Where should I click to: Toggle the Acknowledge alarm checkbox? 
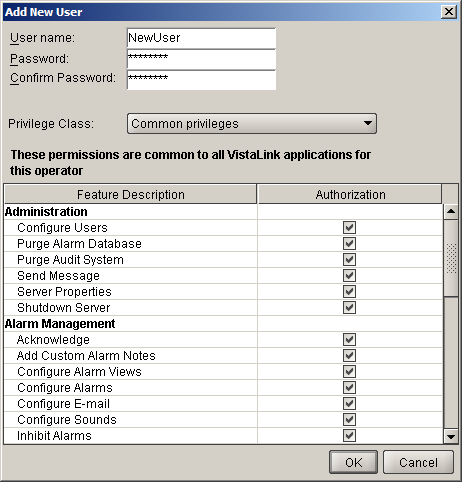point(349,340)
